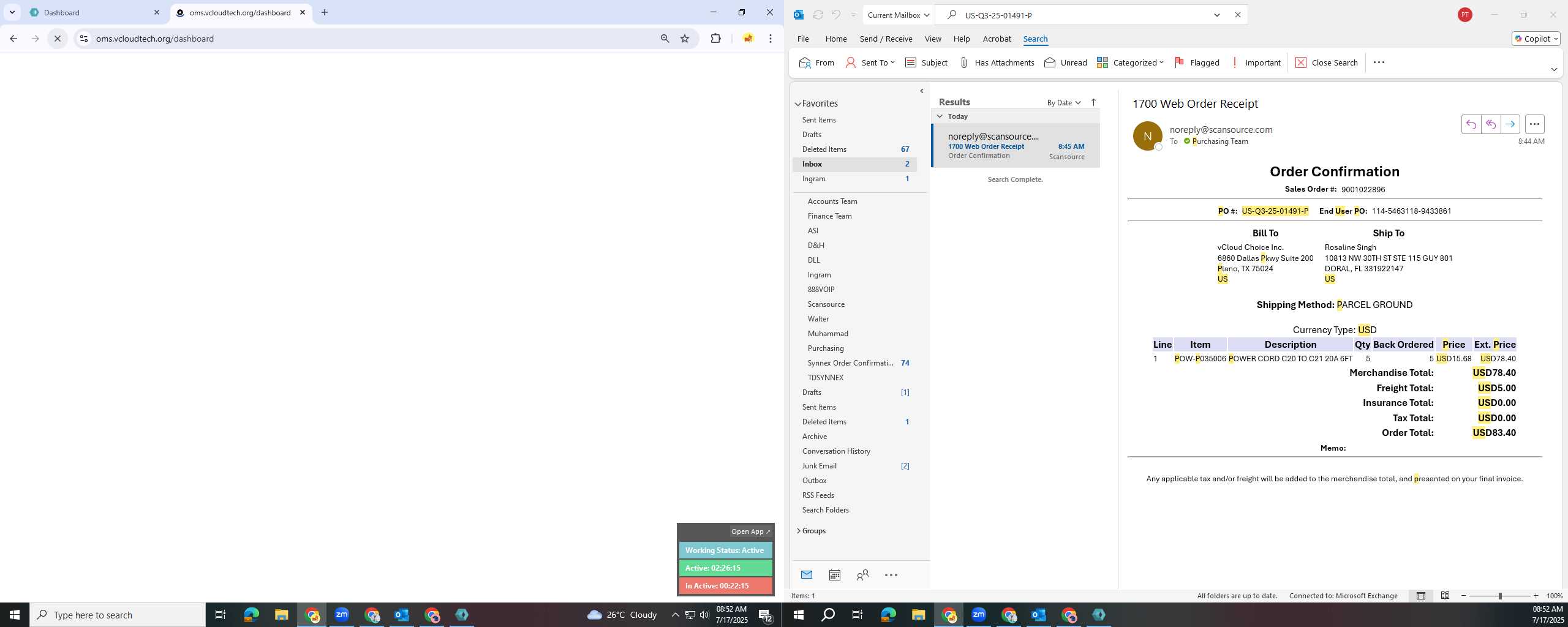Switch to Normal view in status bar
Viewport: 1568px width, 627px height.
(x=1420, y=596)
